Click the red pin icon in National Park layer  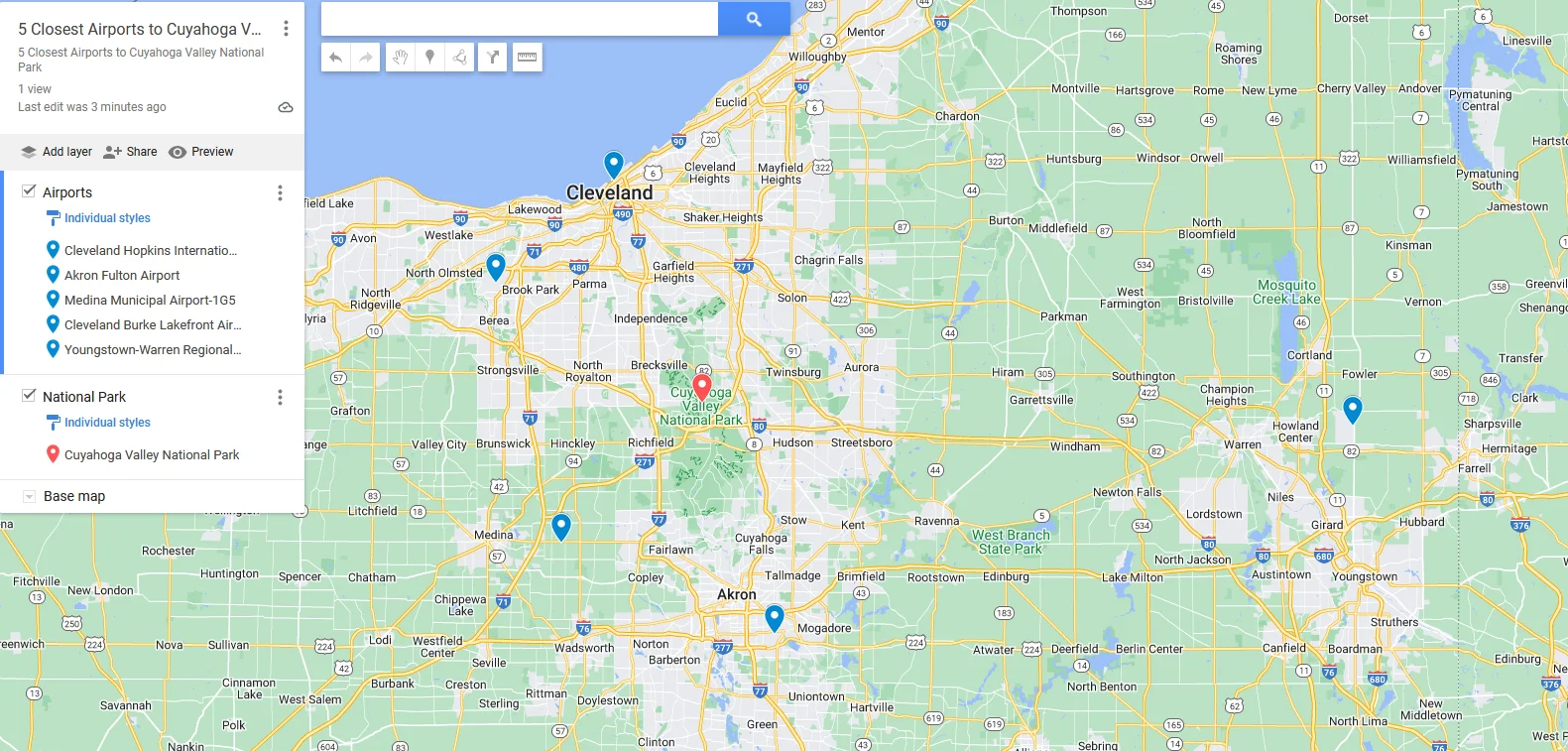[54, 453]
